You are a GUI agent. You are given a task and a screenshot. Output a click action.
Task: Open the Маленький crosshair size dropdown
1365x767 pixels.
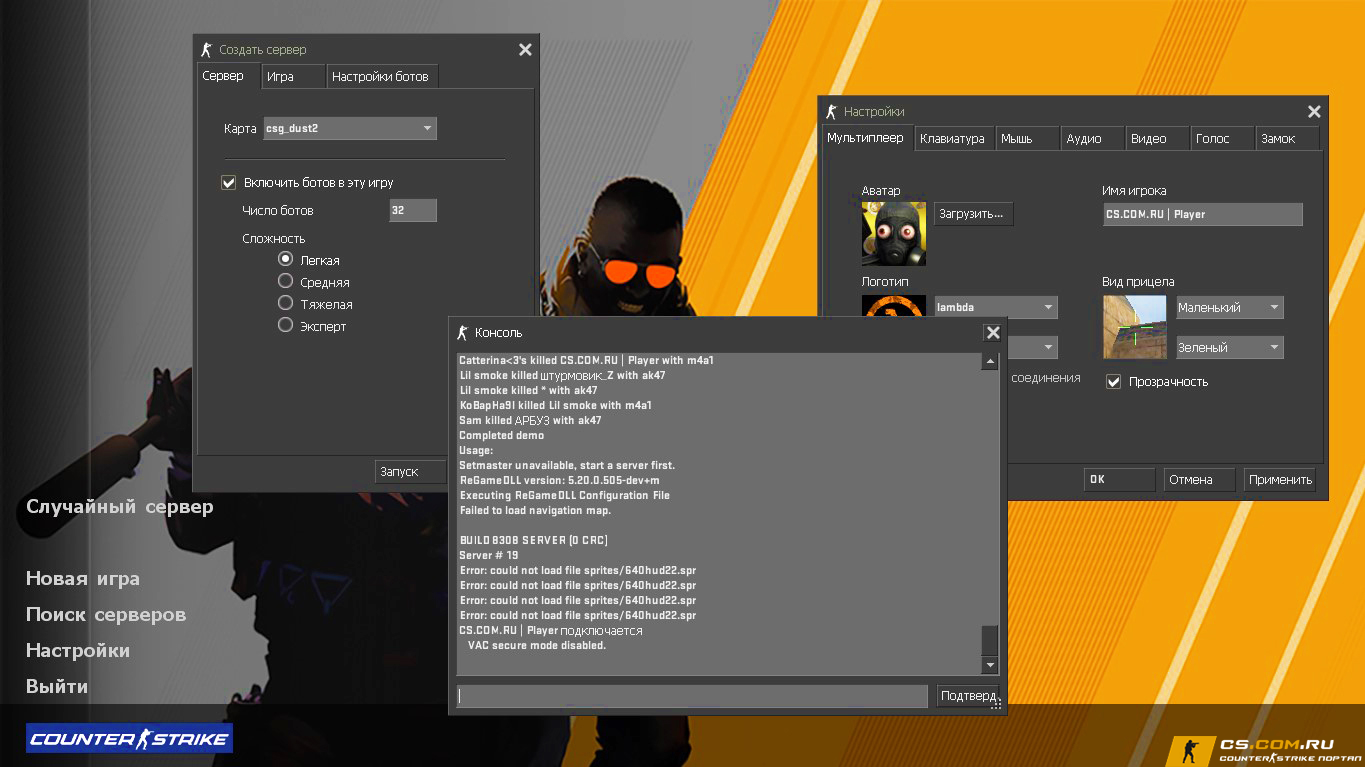pos(1230,307)
